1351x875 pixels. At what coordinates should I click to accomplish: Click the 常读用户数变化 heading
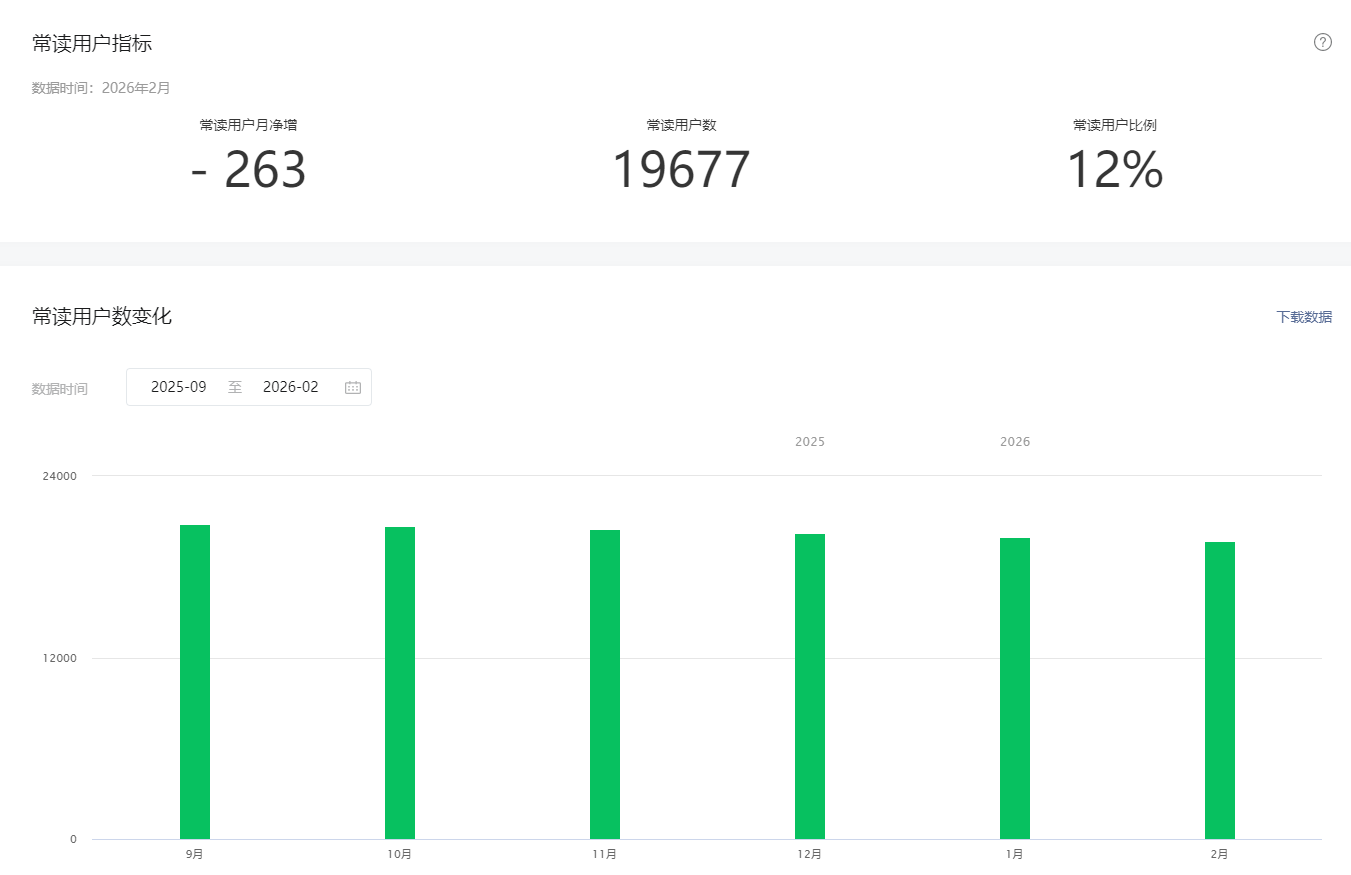(102, 317)
